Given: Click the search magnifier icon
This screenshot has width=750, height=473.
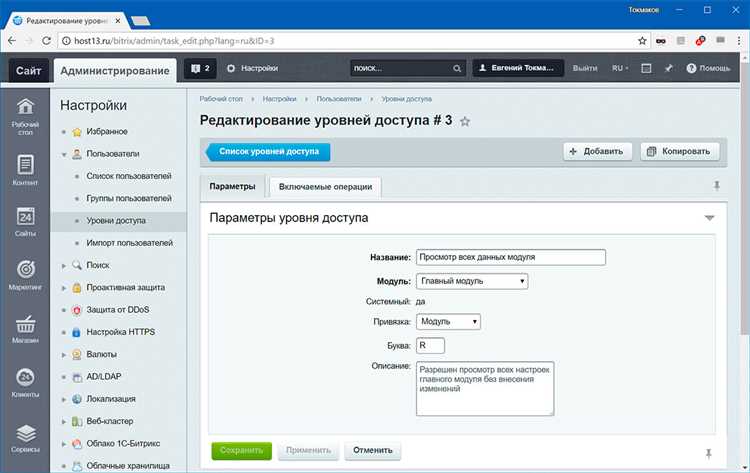Looking at the screenshot, I should point(457,68).
